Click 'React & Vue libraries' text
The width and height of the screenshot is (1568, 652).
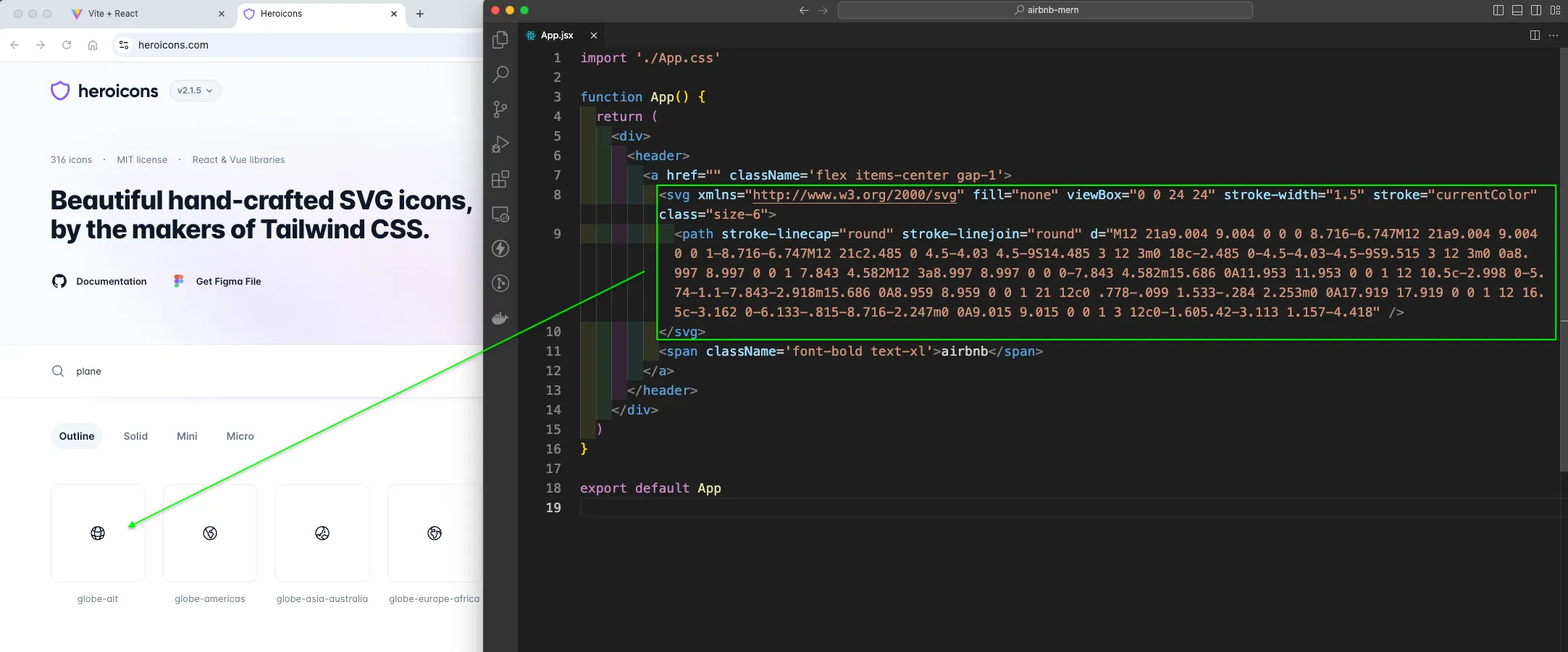pos(238,160)
